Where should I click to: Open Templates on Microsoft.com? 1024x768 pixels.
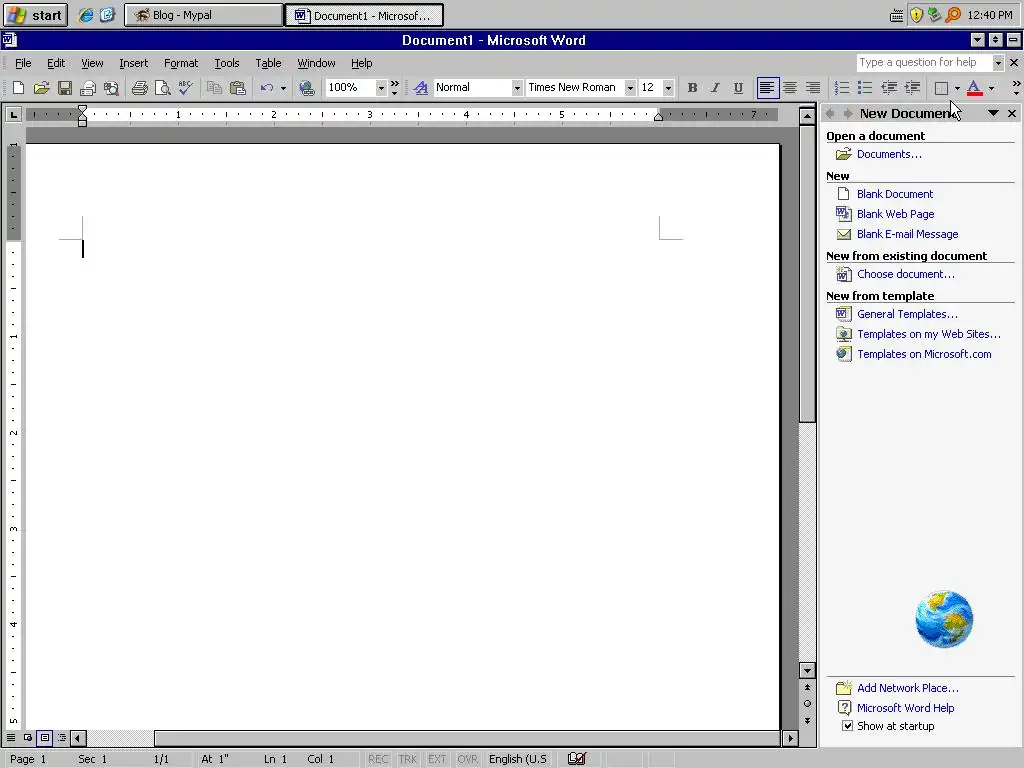(x=924, y=354)
